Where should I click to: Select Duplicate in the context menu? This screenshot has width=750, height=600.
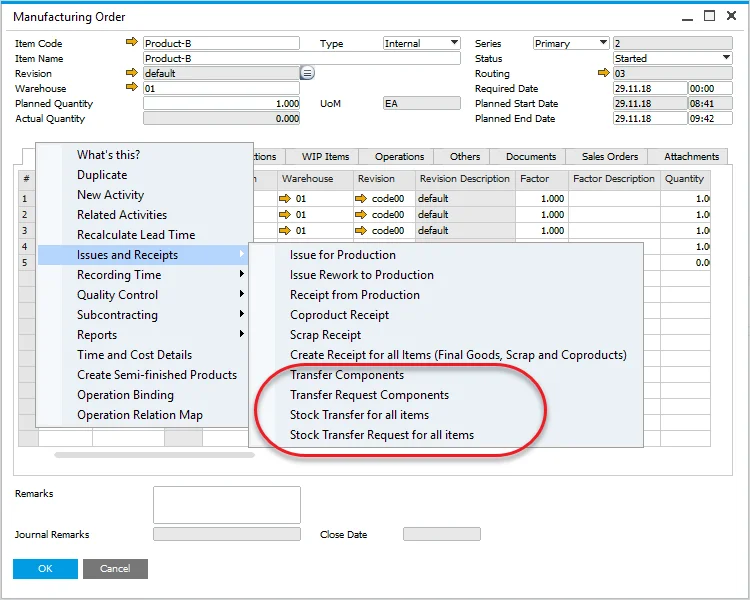[102, 175]
